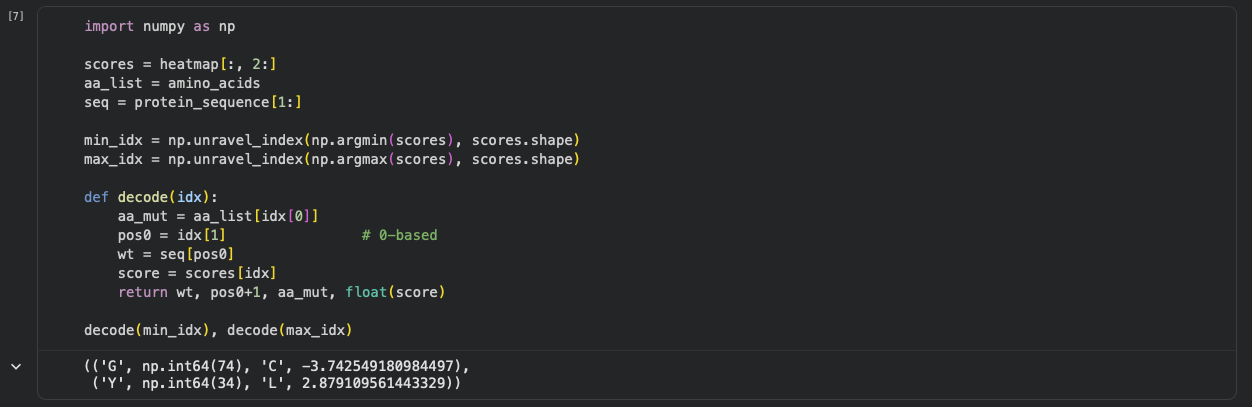This screenshot has width=1252, height=407.
Task: Click the 'score = scores[idx]' line
Action: pyautogui.click(x=197, y=273)
